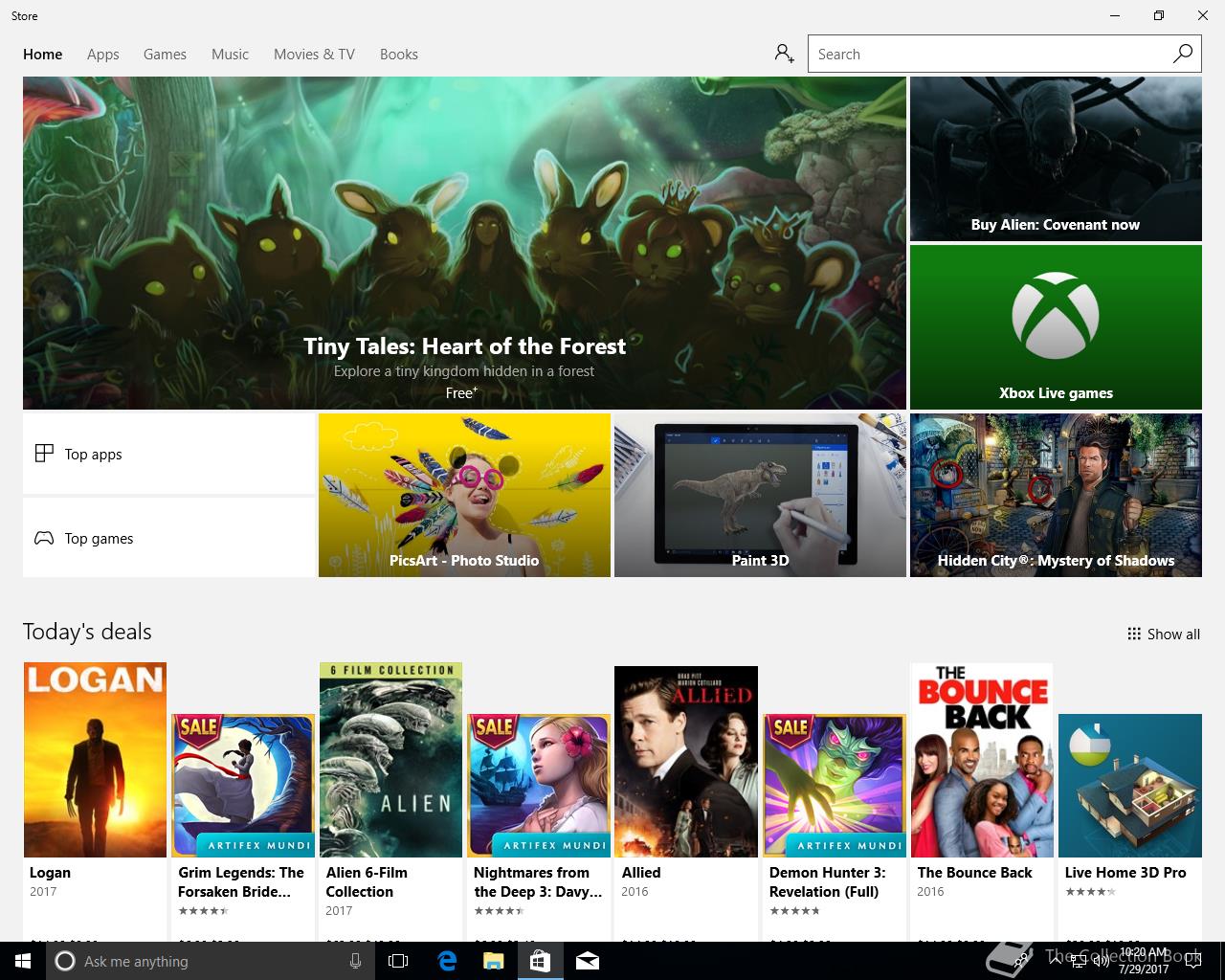Launch Microsoft Edge from the taskbar
This screenshot has width=1225, height=980.
pos(447,961)
